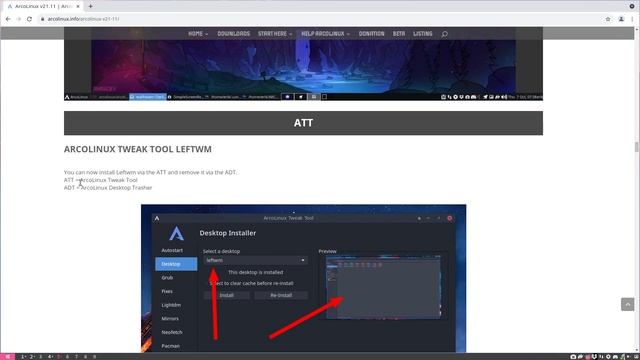Click the page vertical scrollbar thumb
This screenshot has height=360, width=640.
(x=637, y=147)
